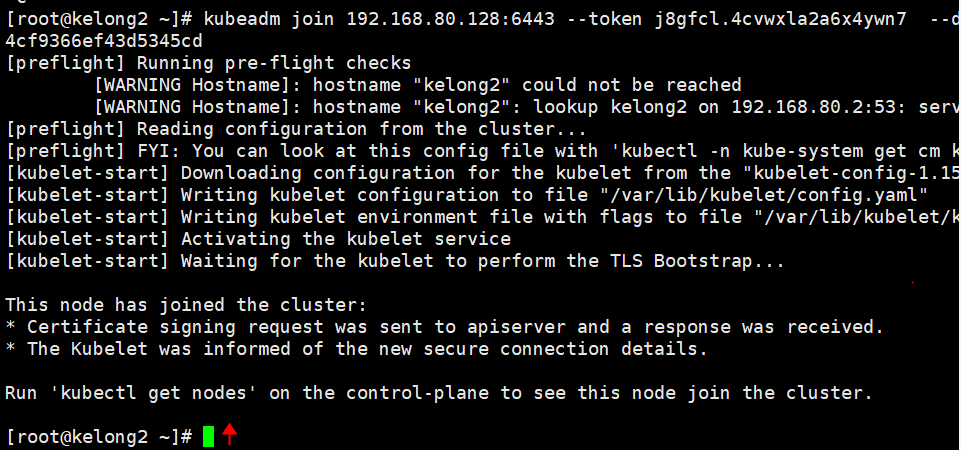Click the final root@kelong2 shell prompt

pos(99,437)
